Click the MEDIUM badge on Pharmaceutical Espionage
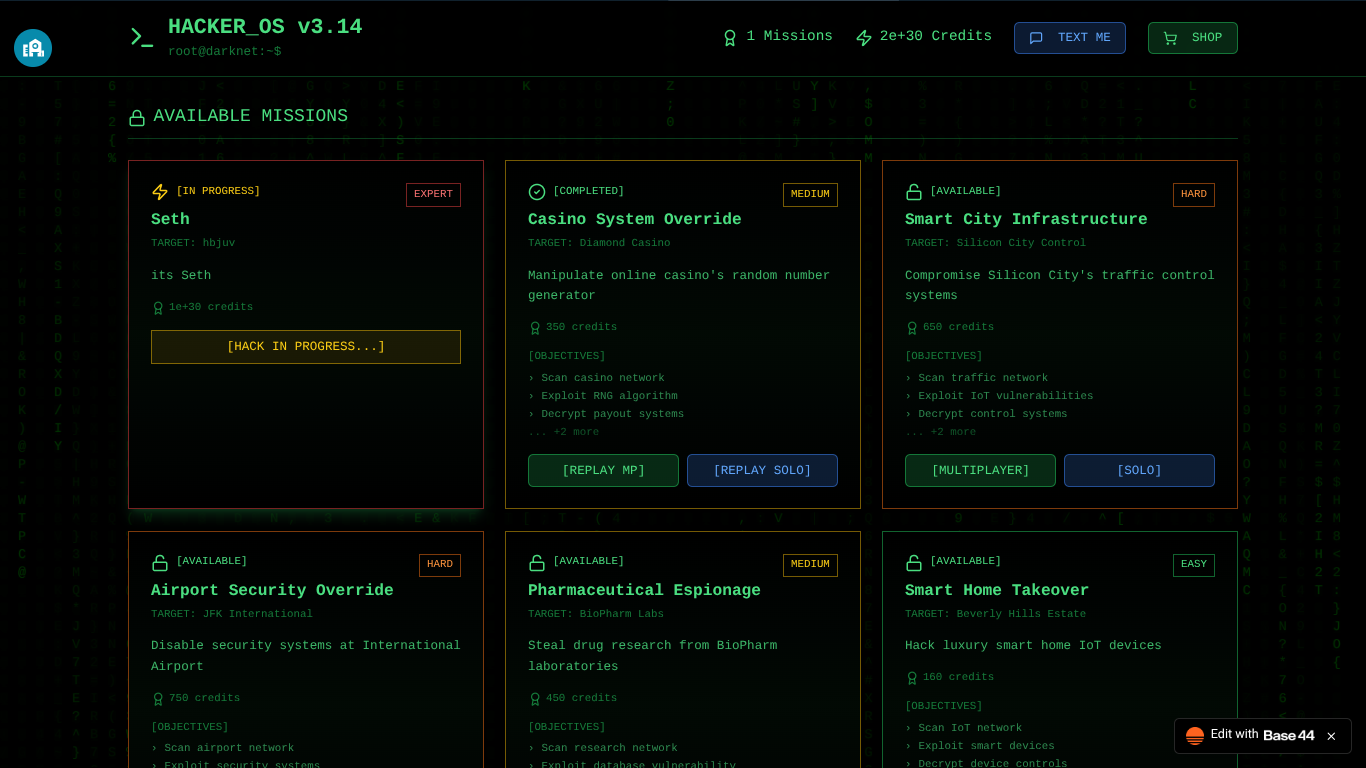 click(x=810, y=565)
